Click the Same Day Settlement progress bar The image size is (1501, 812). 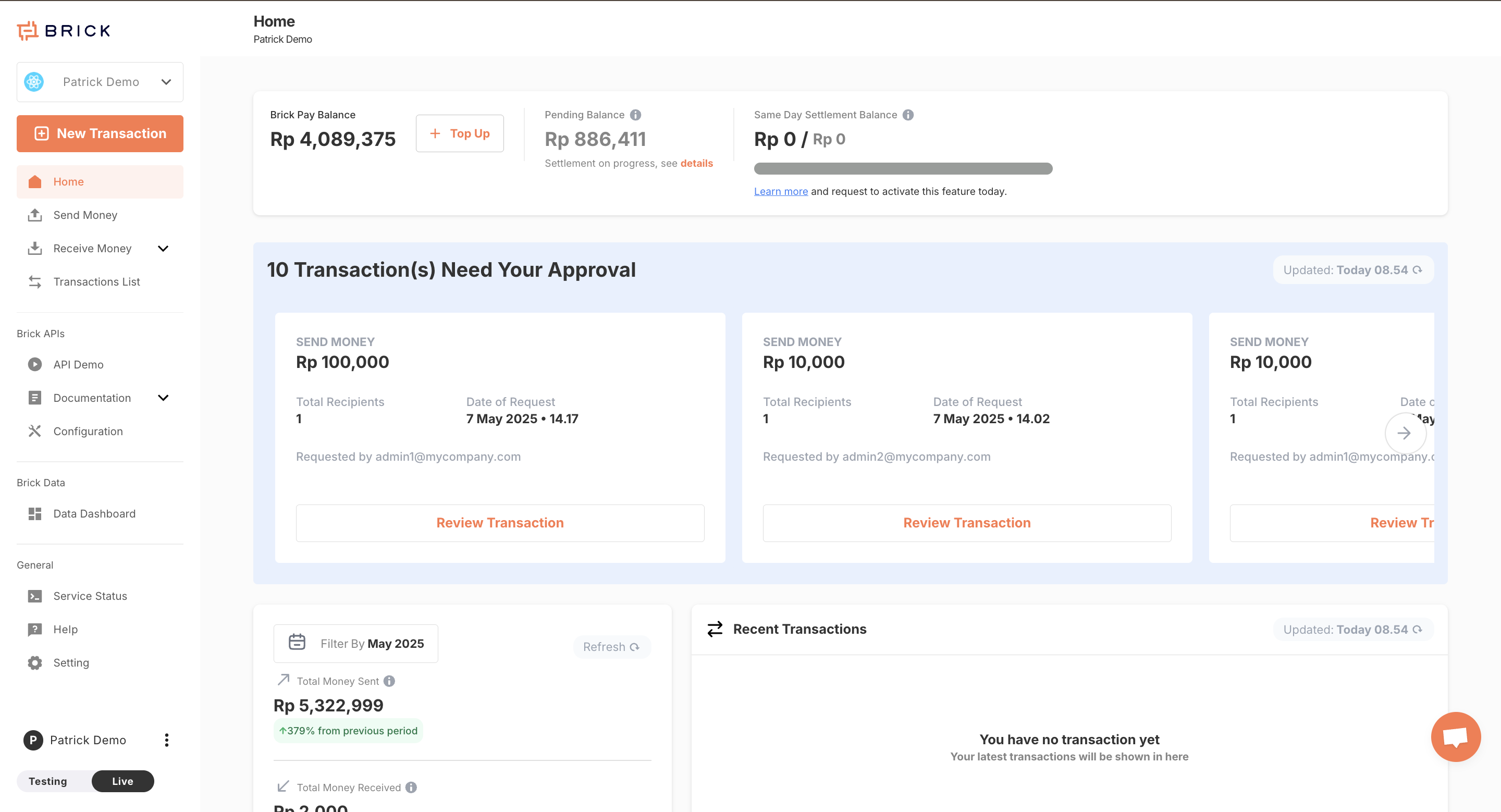tap(903, 168)
